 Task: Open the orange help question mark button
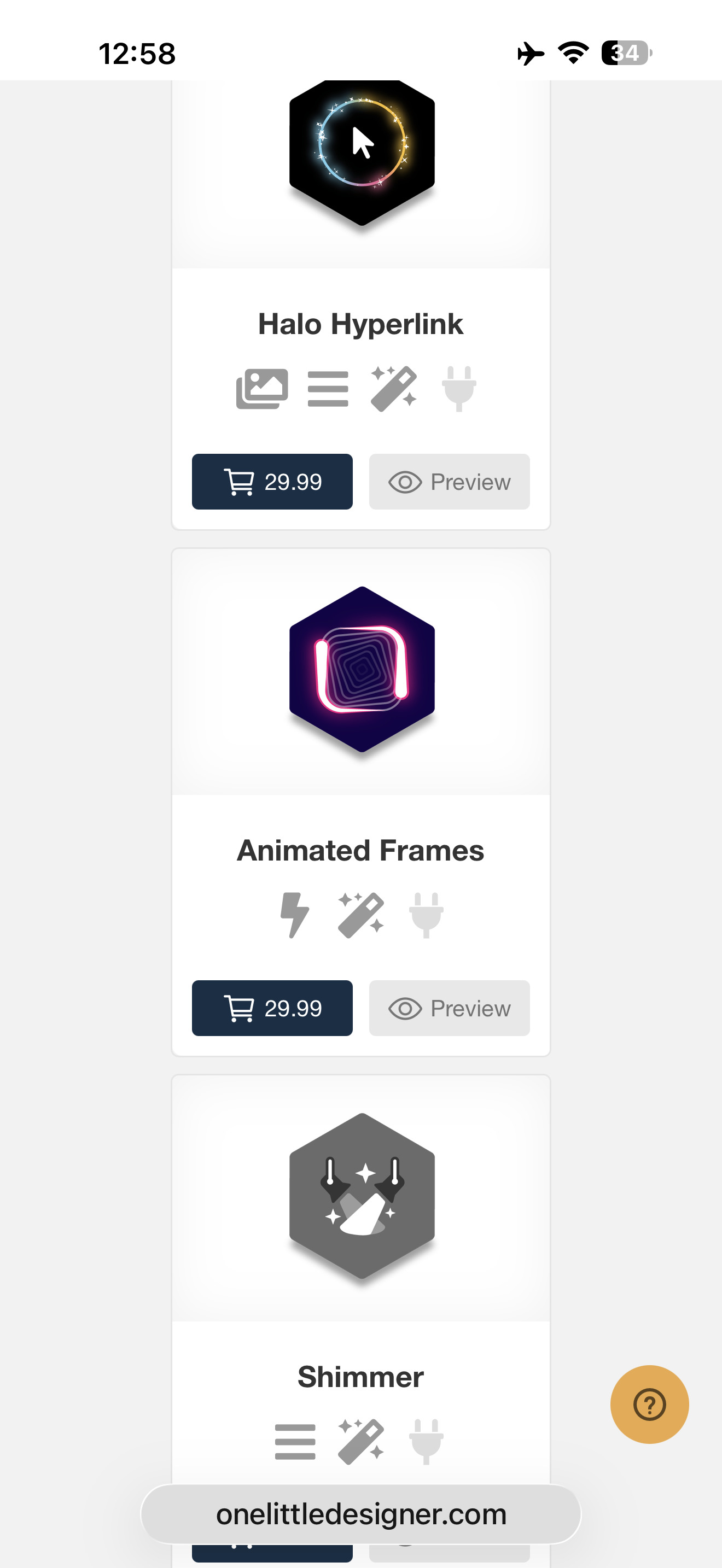pos(649,1405)
